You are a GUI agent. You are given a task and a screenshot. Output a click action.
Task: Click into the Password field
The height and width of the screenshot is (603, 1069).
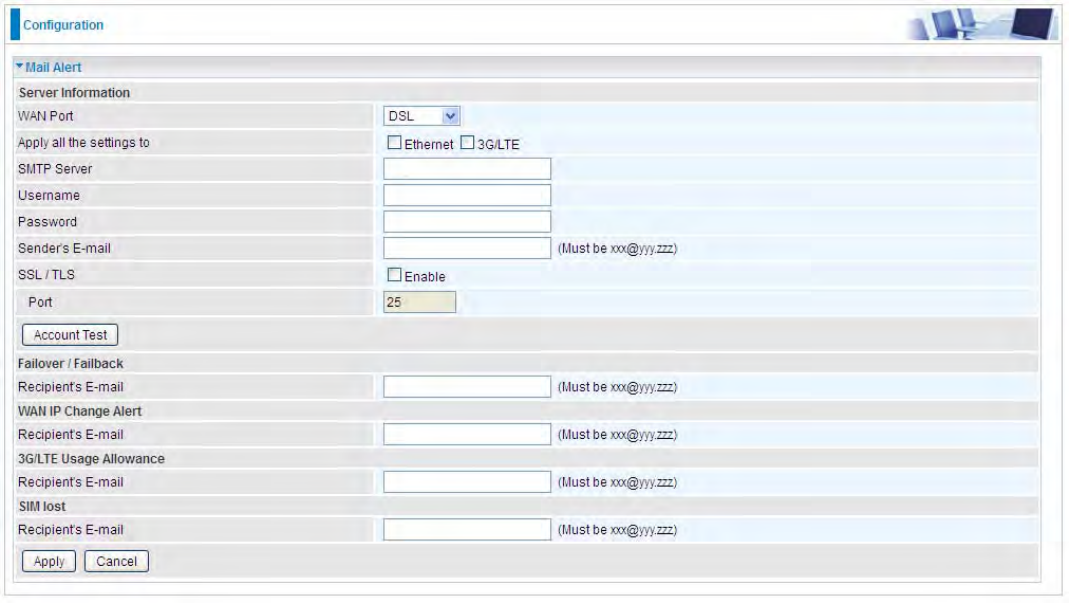click(x=467, y=222)
